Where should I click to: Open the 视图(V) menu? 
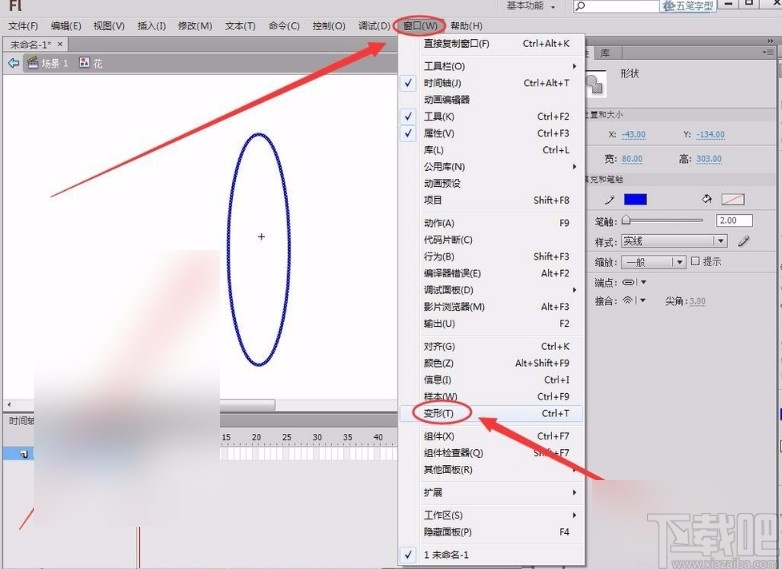(109, 26)
